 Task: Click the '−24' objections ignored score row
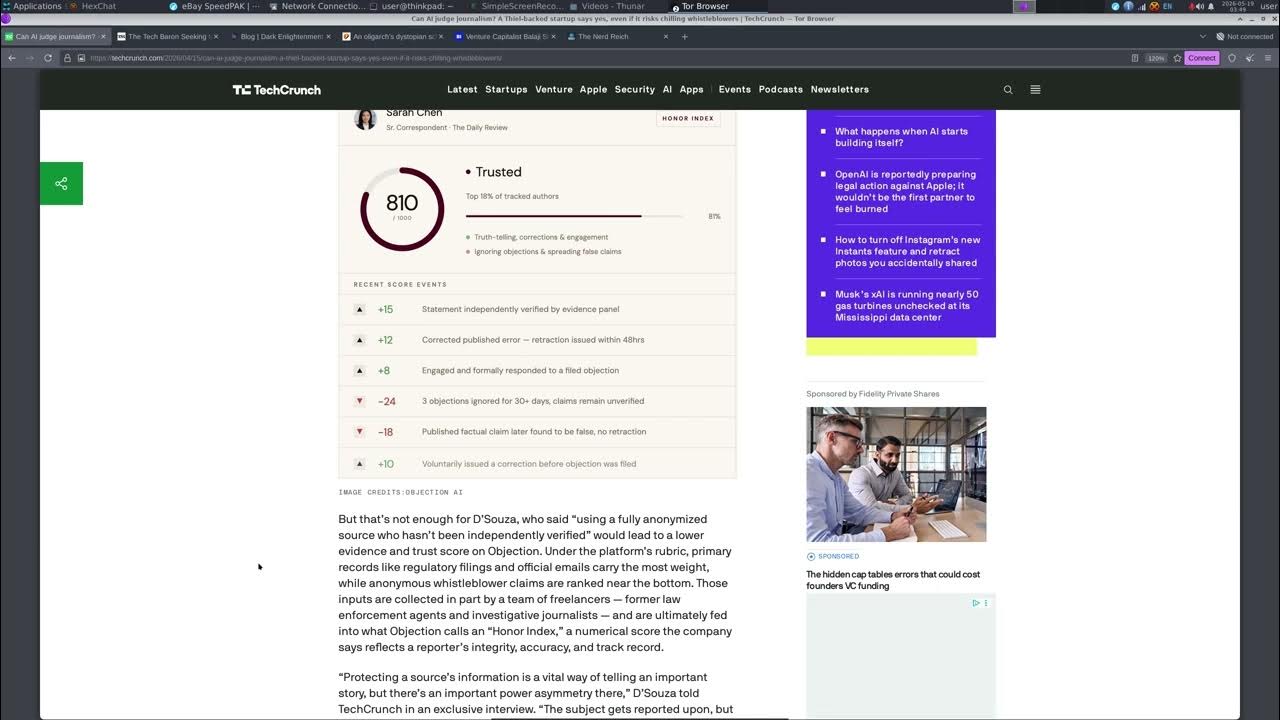(x=538, y=401)
